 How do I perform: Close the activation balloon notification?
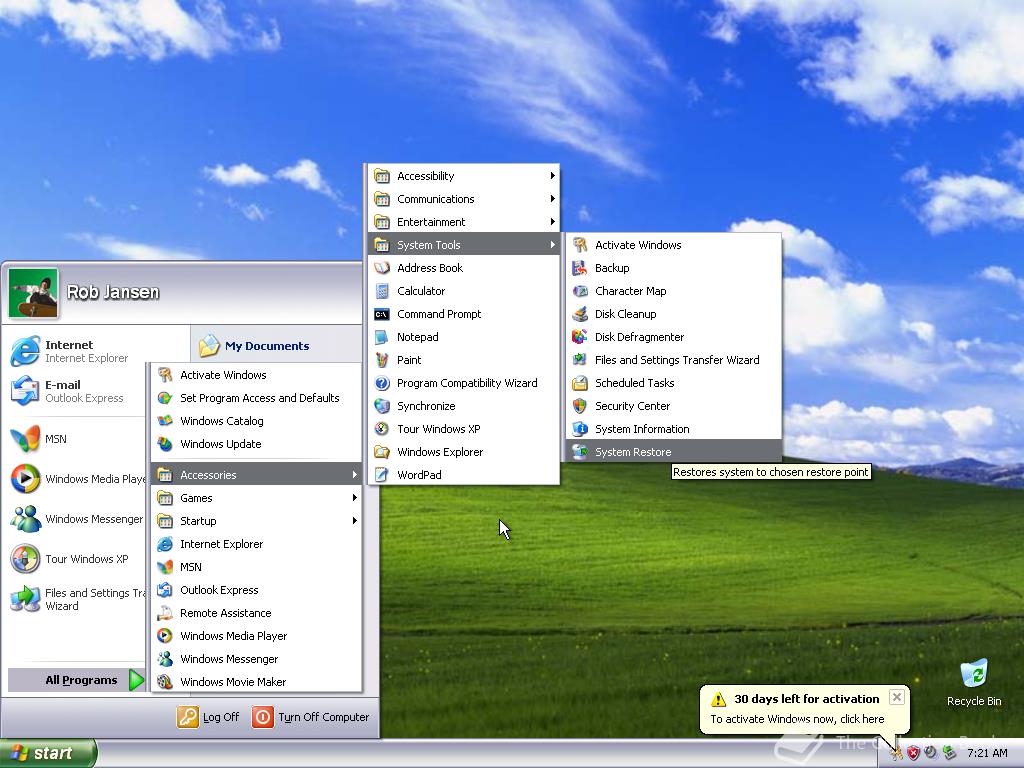click(x=897, y=697)
